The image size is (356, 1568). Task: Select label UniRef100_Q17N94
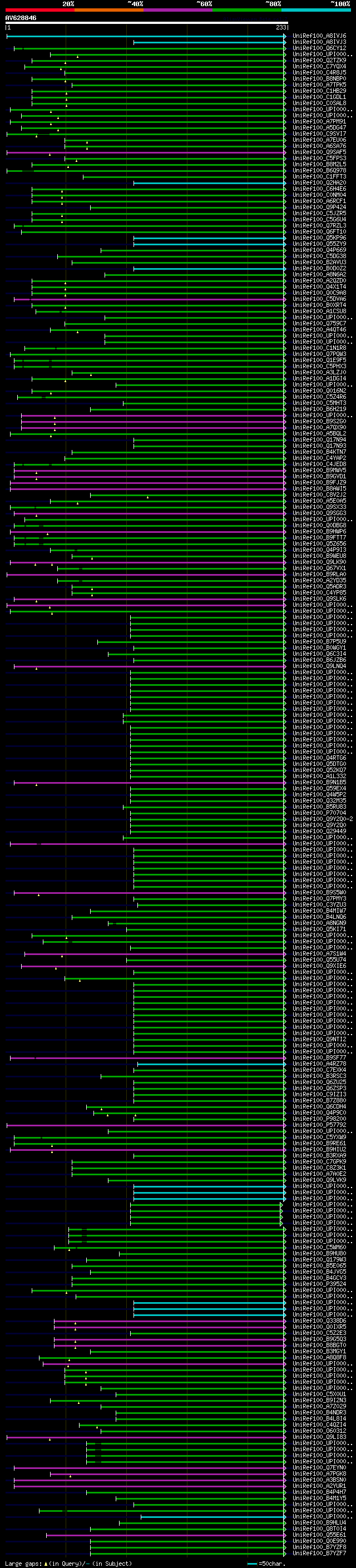point(319,439)
